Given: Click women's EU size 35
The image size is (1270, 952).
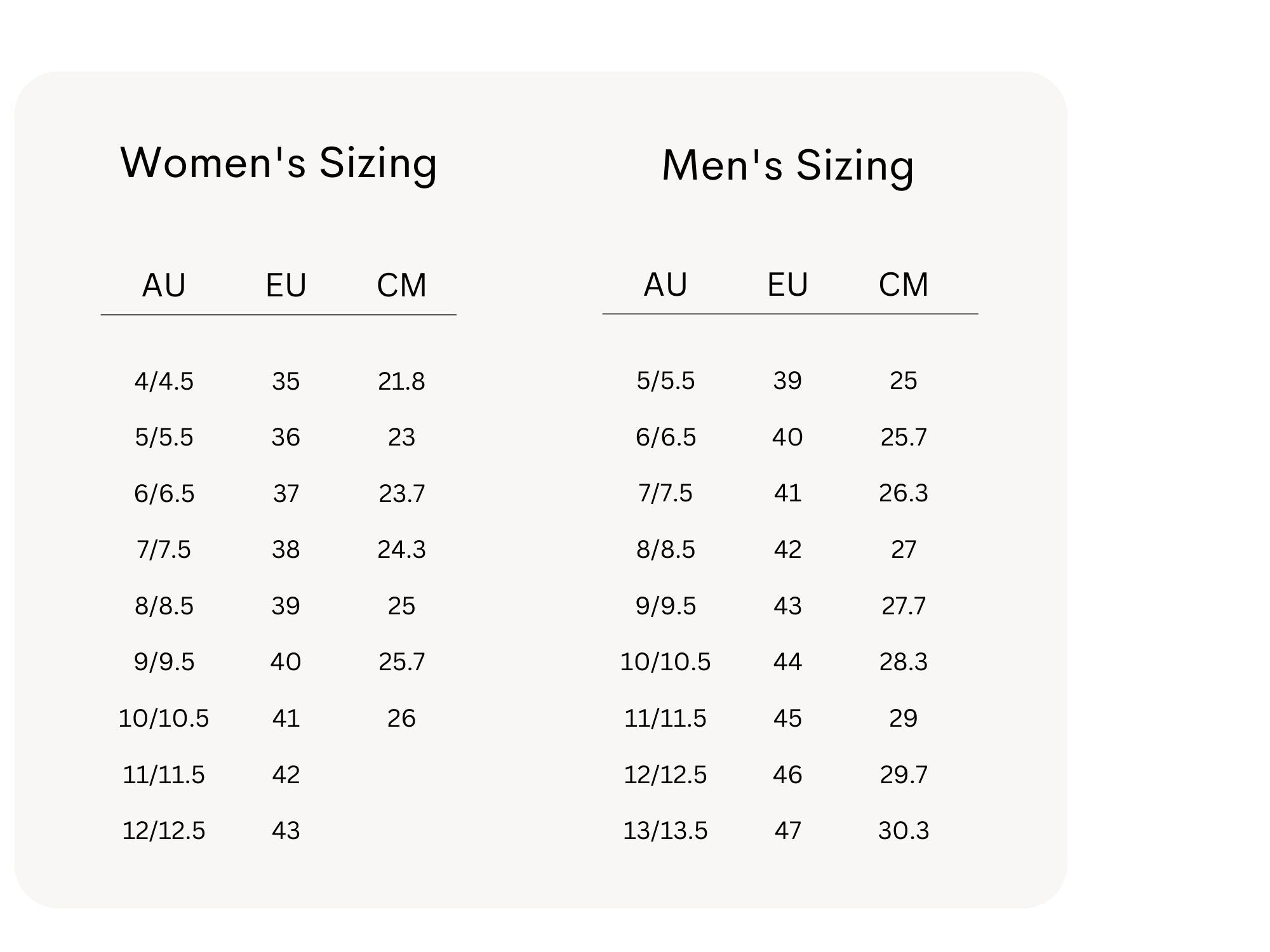Looking at the screenshot, I should [286, 381].
